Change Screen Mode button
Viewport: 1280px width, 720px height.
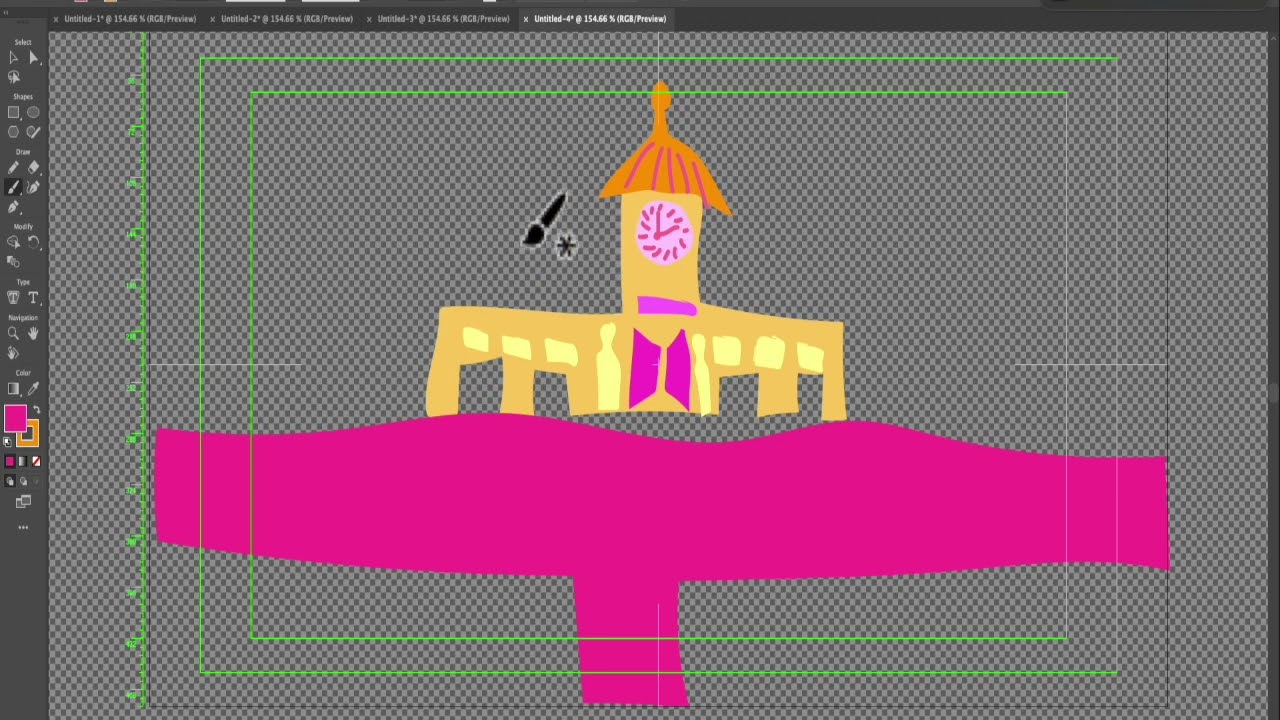point(23,501)
